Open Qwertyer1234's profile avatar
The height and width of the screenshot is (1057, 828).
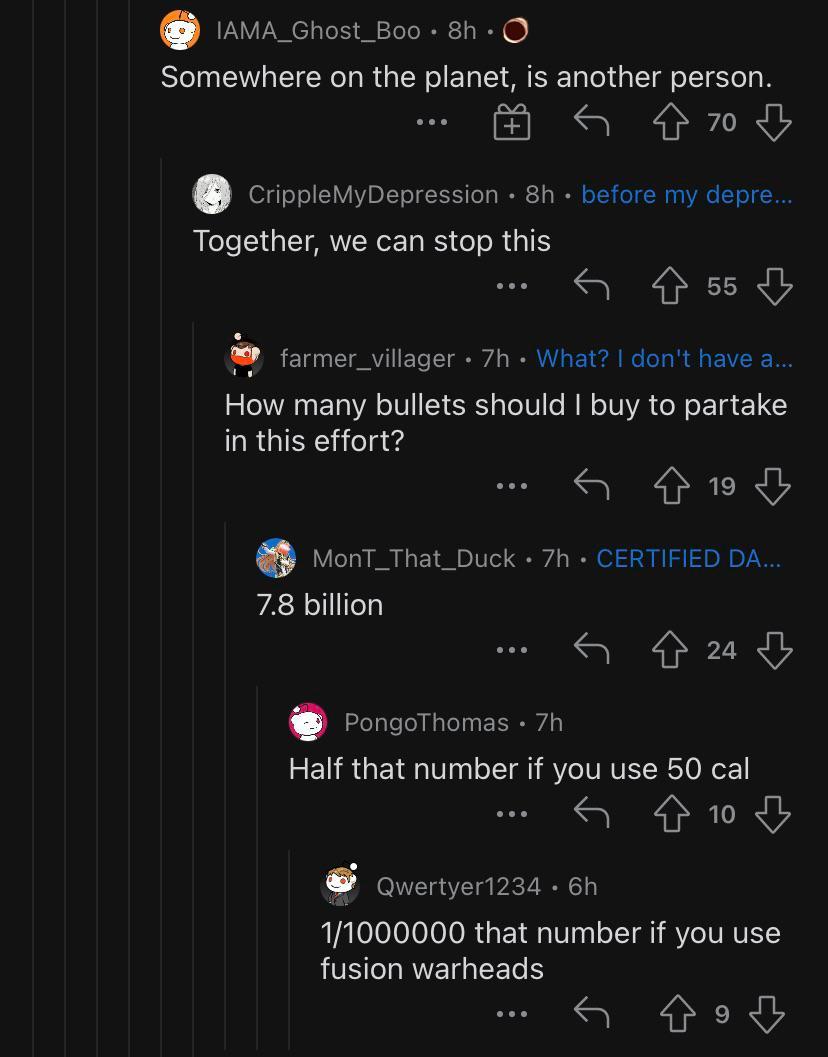tap(340, 884)
